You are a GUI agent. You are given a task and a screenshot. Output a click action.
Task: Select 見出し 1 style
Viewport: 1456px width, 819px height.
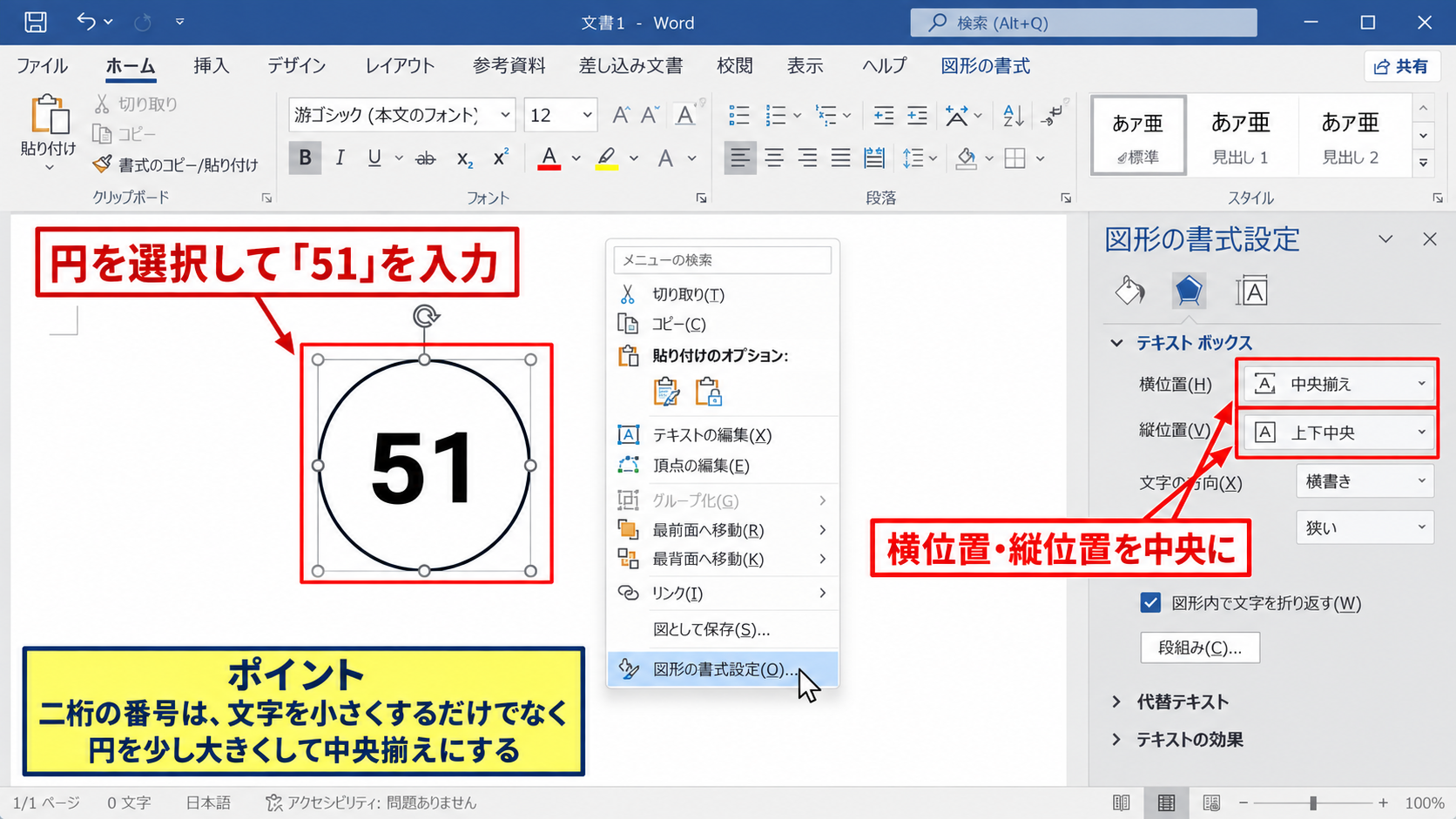click(1240, 136)
